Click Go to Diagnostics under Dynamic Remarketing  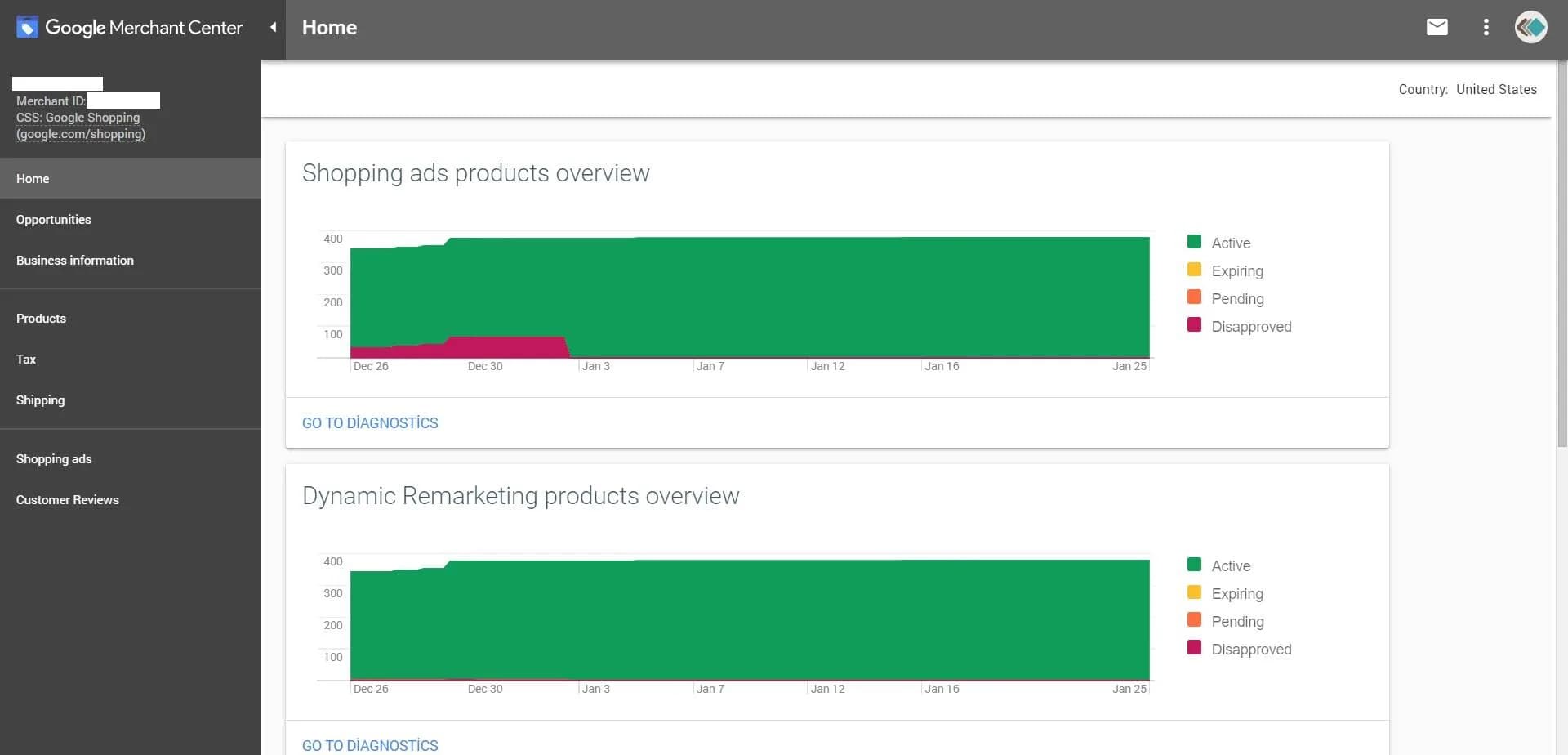[x=370, y=745]
